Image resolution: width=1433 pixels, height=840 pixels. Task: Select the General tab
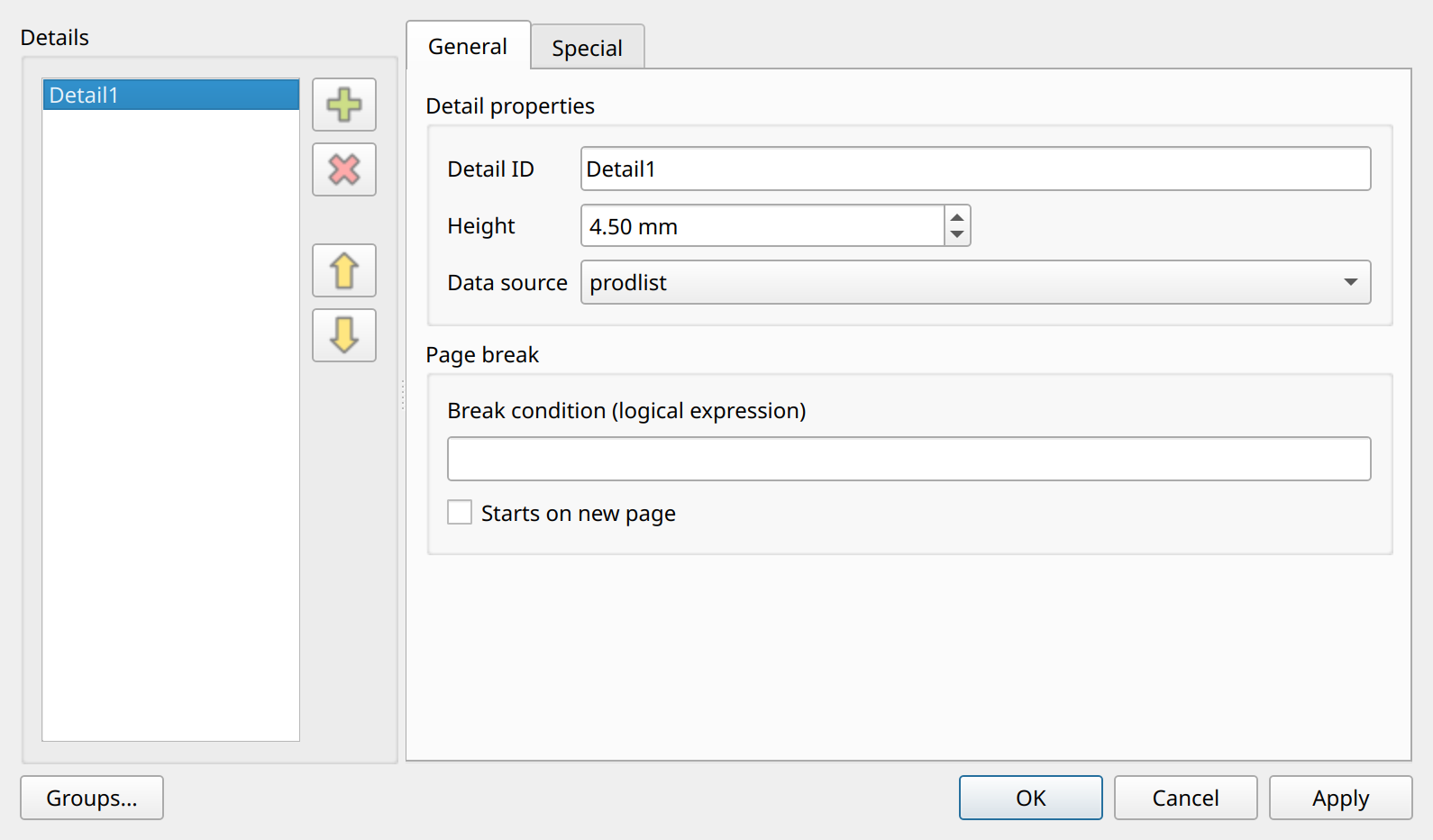coord(468,46)
